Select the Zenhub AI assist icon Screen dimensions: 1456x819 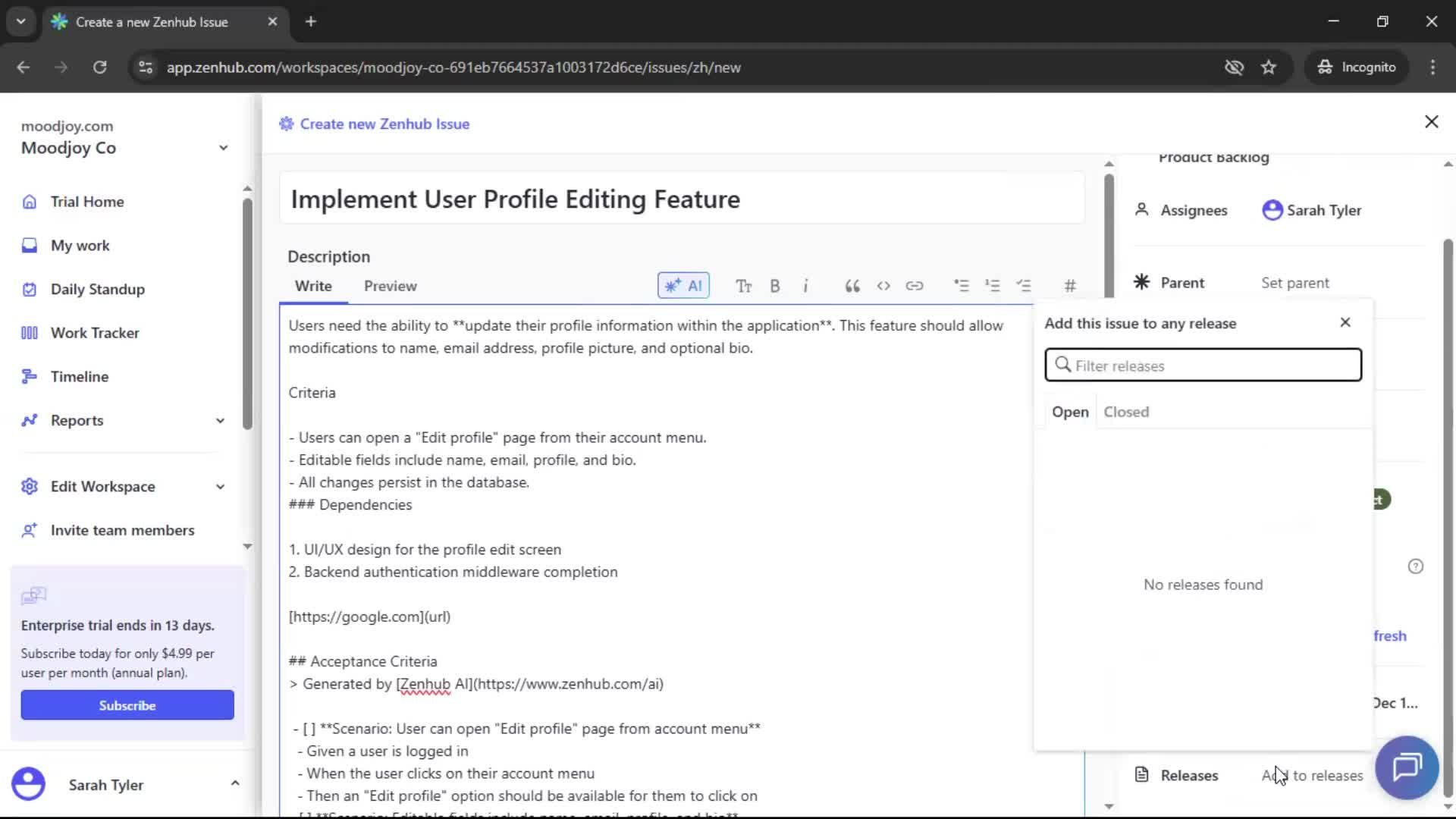point(682,286)
